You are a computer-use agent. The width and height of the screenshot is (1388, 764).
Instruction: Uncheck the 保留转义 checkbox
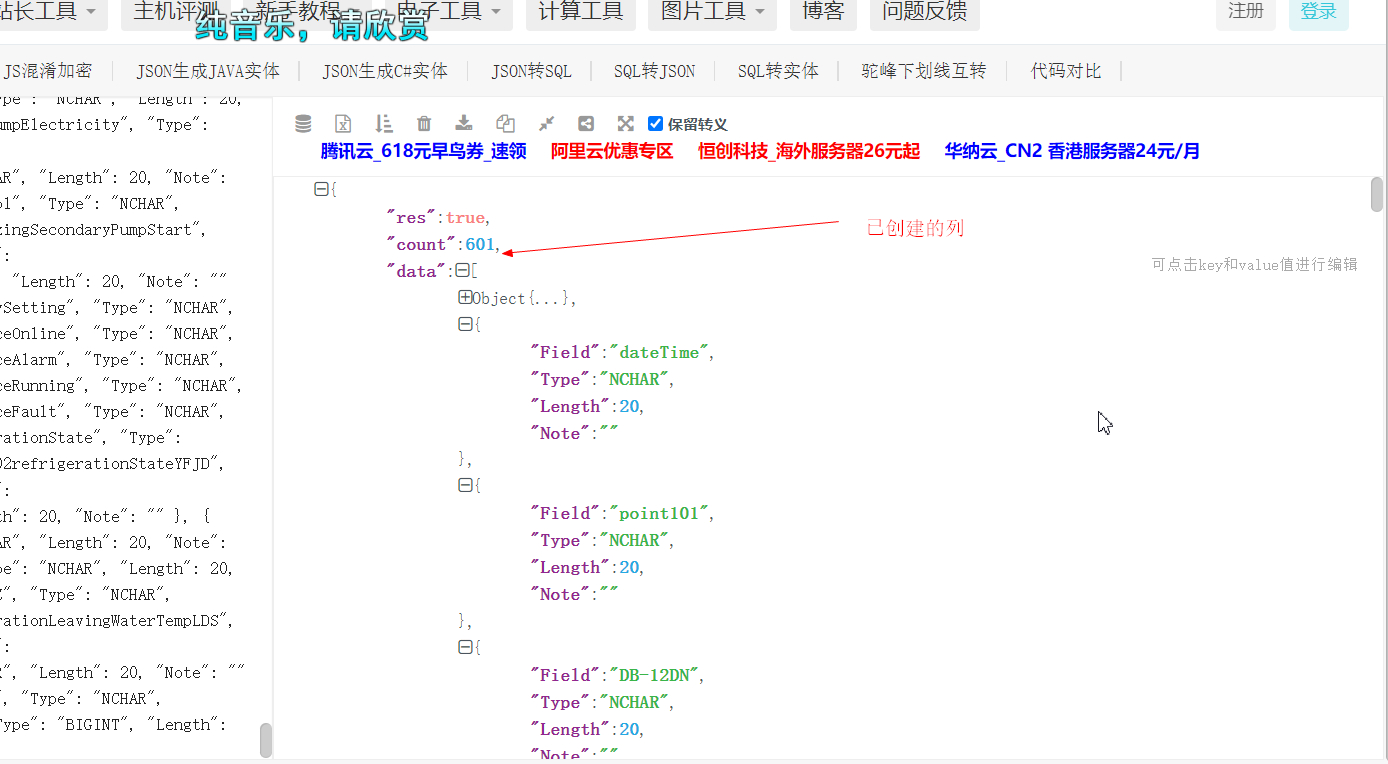(x=656, y=124)
